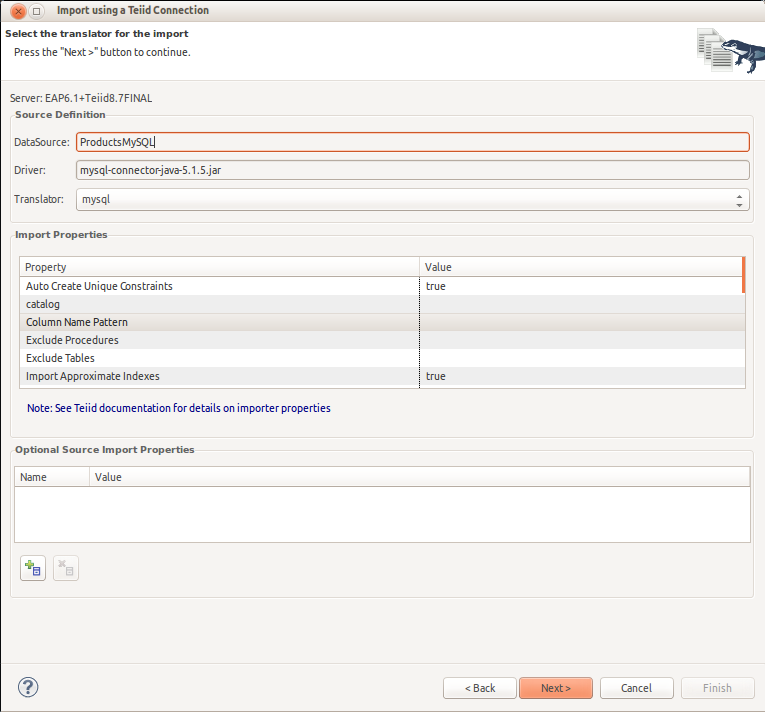Select the Auto Create Unique Constraints row
Screen dimensions: 765x712
(220, 286)
